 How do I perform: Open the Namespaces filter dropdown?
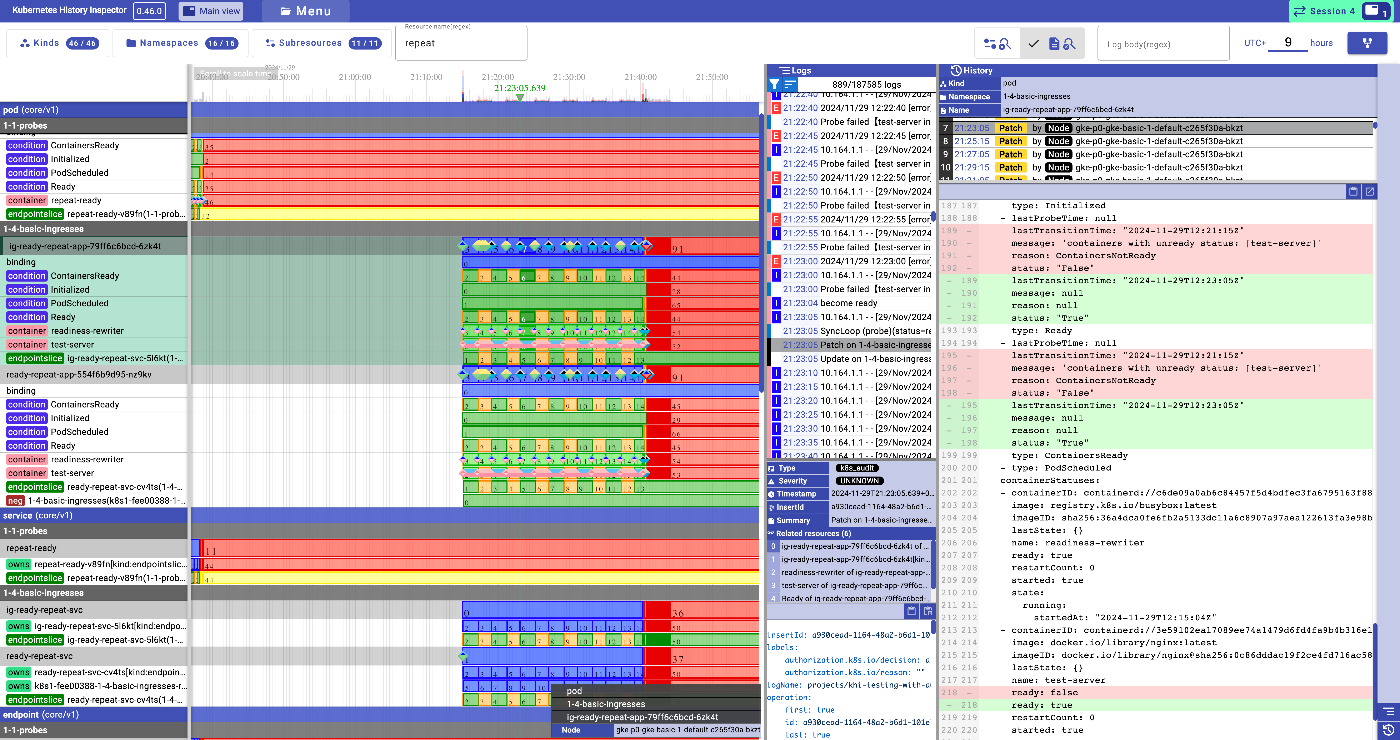coord(181,44)
